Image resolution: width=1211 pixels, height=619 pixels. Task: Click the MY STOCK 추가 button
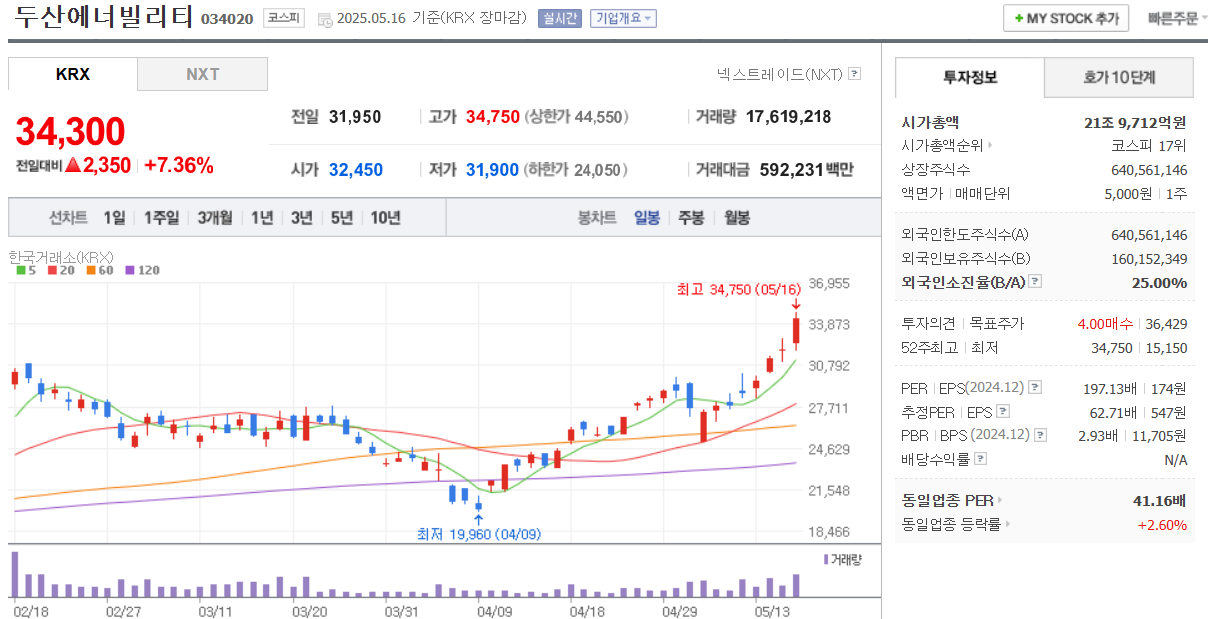[1066, 19]
